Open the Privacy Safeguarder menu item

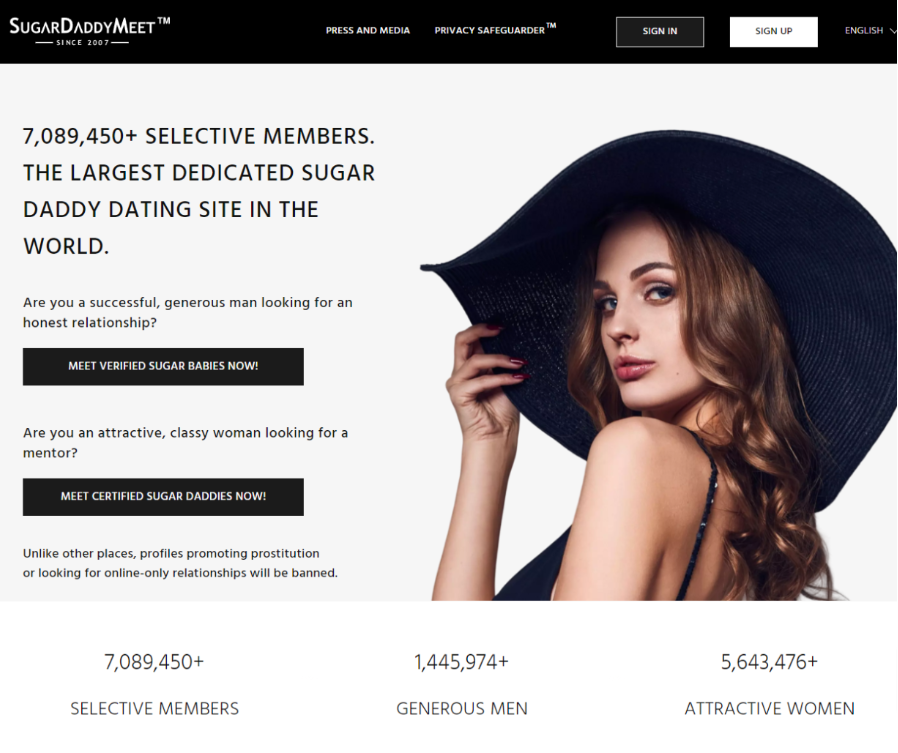point(495,30)
